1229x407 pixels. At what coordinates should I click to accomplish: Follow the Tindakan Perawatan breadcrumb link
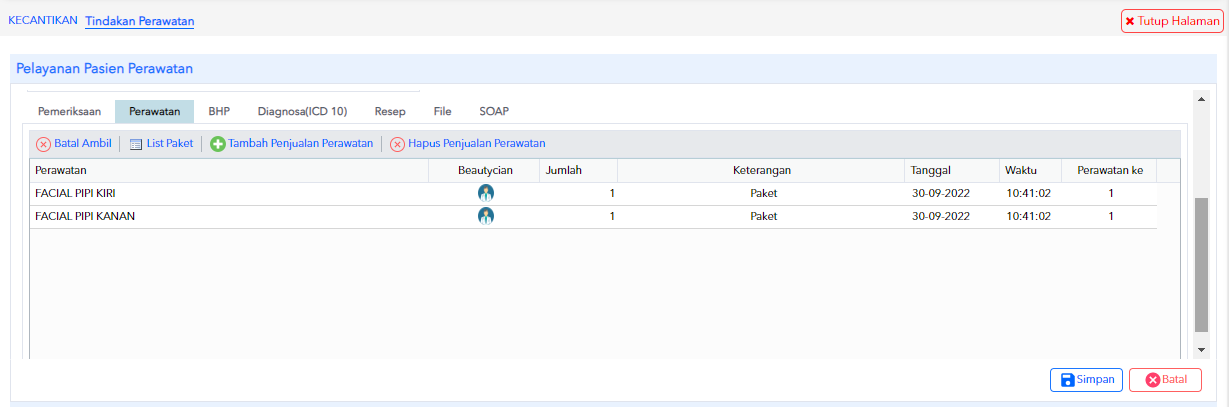tap(140, 21)
